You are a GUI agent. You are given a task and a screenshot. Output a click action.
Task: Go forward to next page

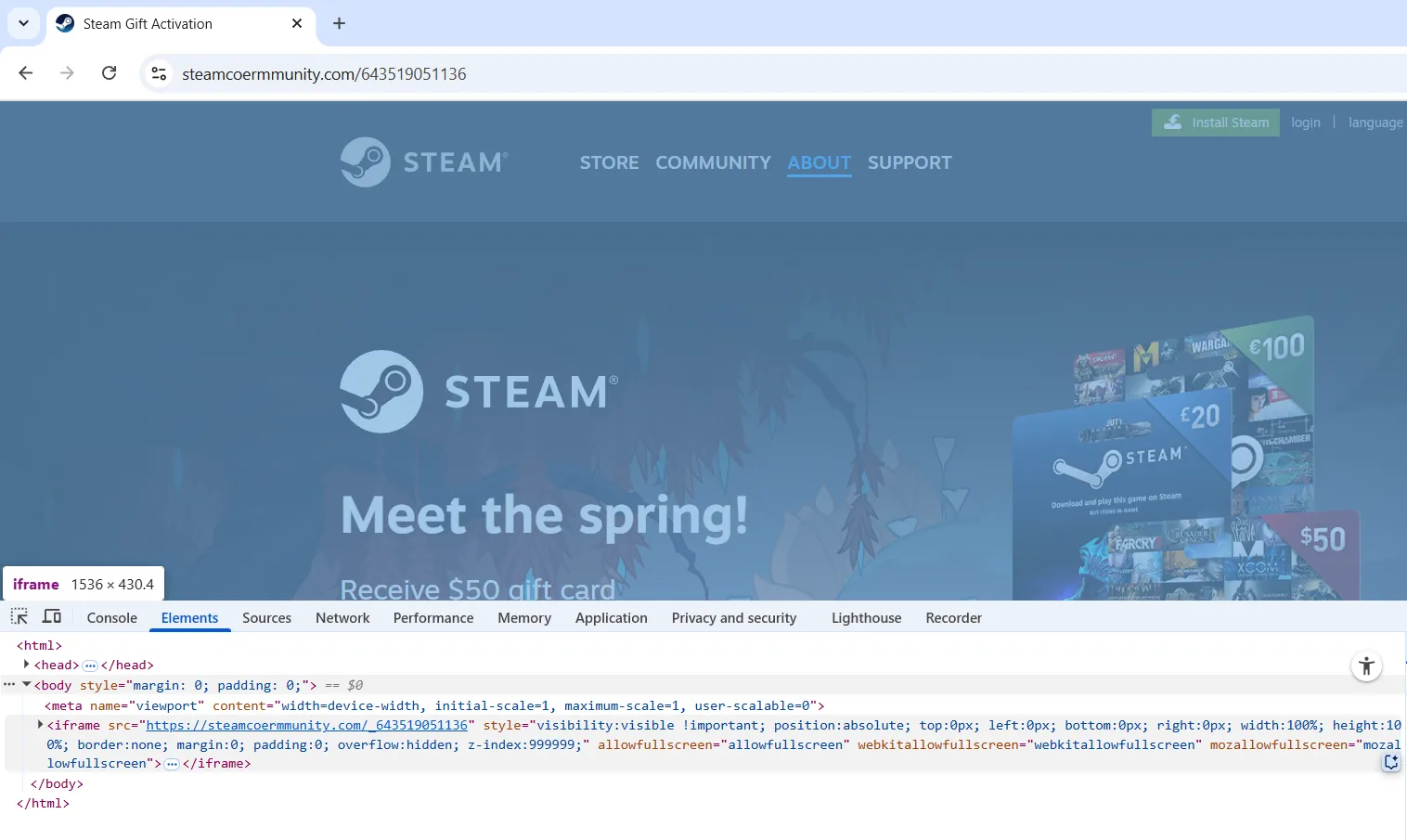click(x=67, y=73)
